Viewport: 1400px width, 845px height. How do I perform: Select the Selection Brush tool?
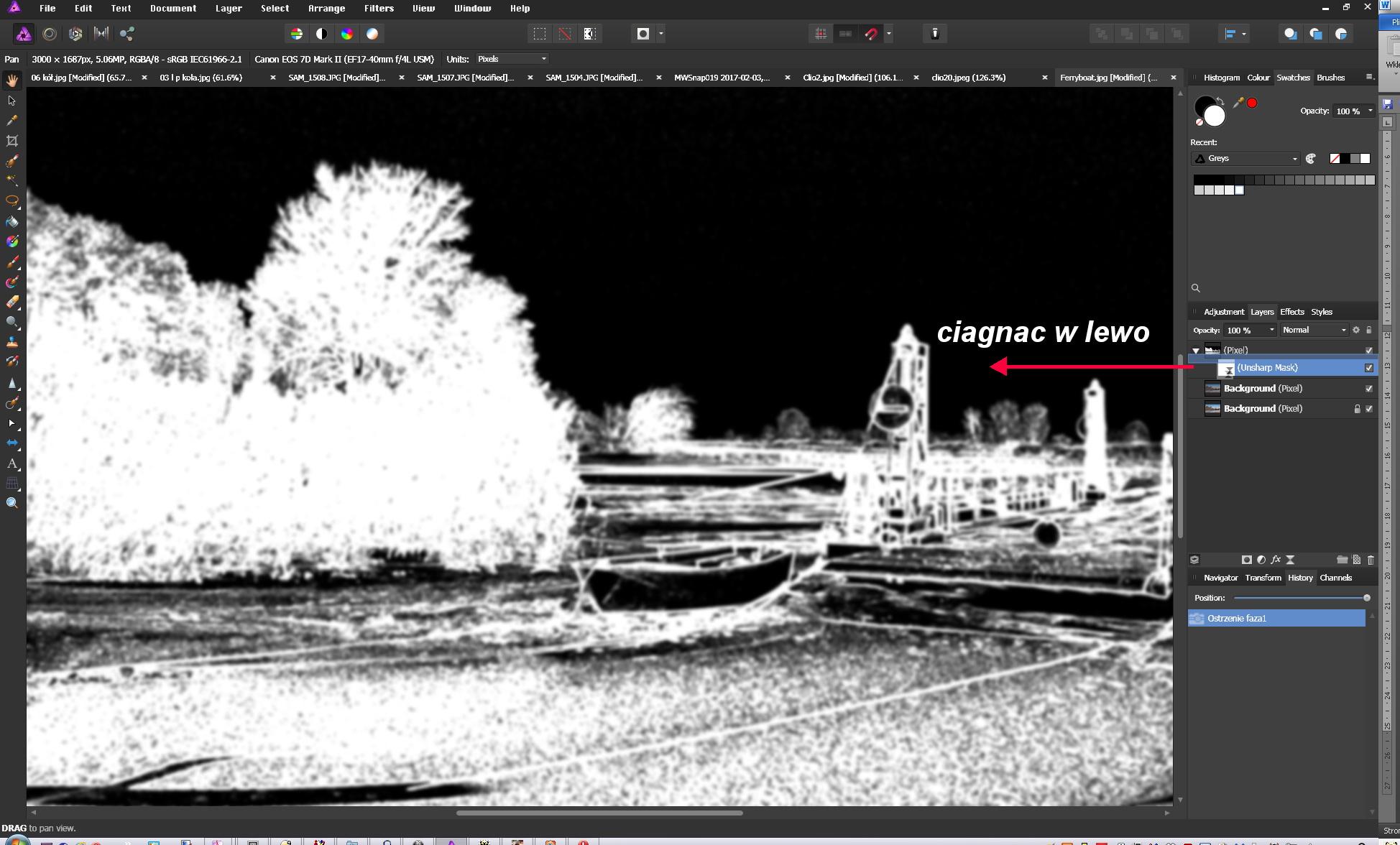(x=11, y=161)
